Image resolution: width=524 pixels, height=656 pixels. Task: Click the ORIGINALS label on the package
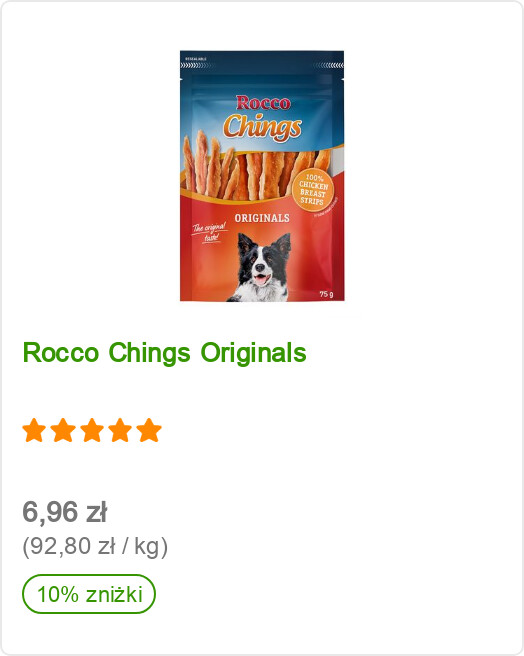click(x=262, y=218)
